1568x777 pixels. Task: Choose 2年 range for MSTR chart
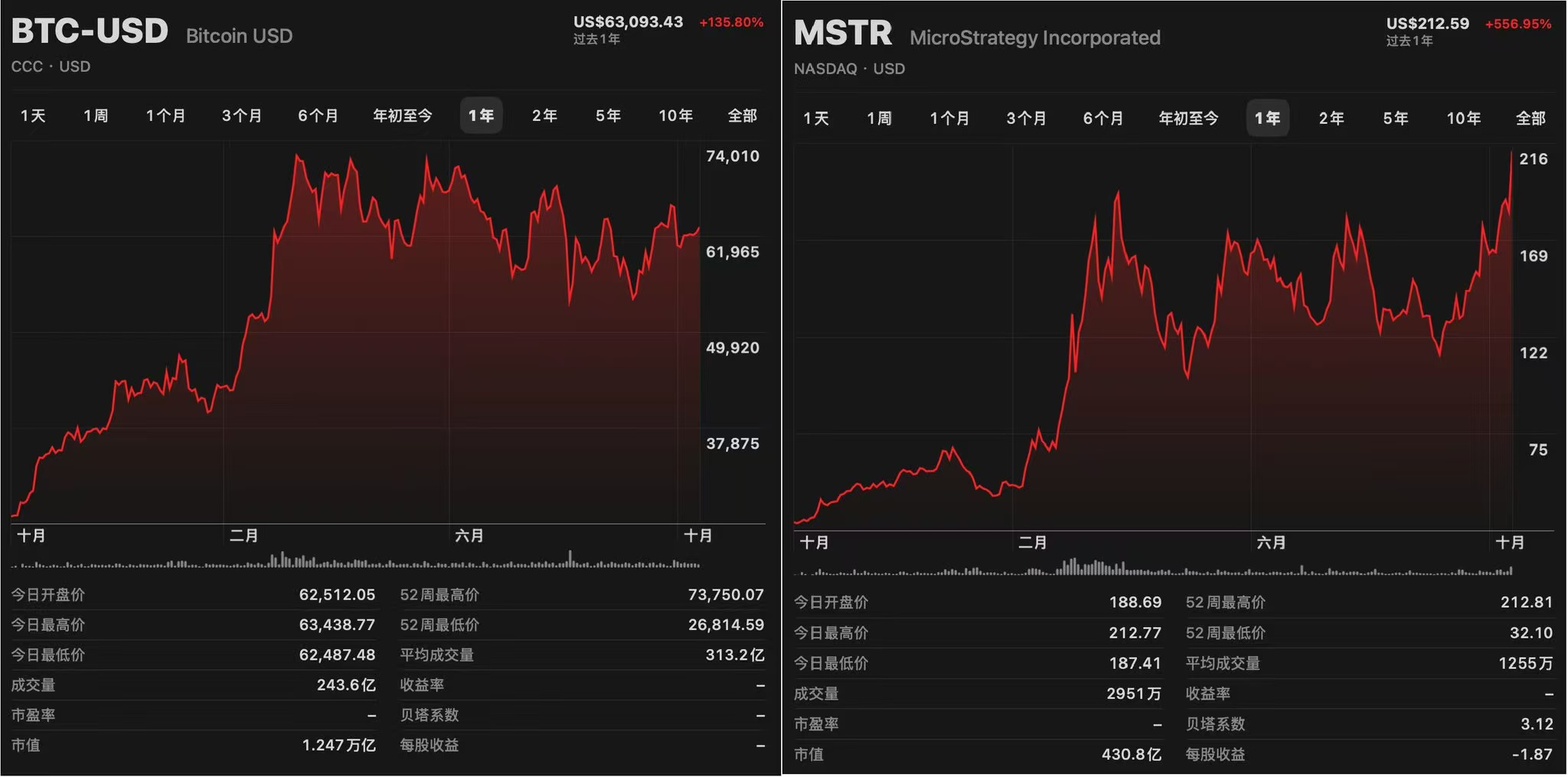click(x=1331, y=119)
